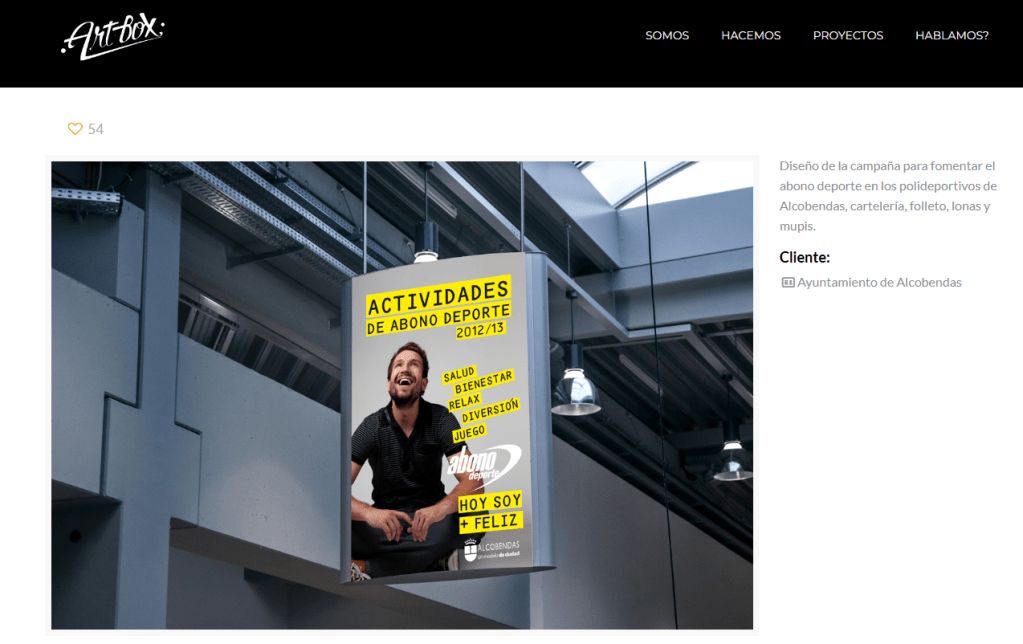Click the hanging lamp right of the poster

pos(575,390)
